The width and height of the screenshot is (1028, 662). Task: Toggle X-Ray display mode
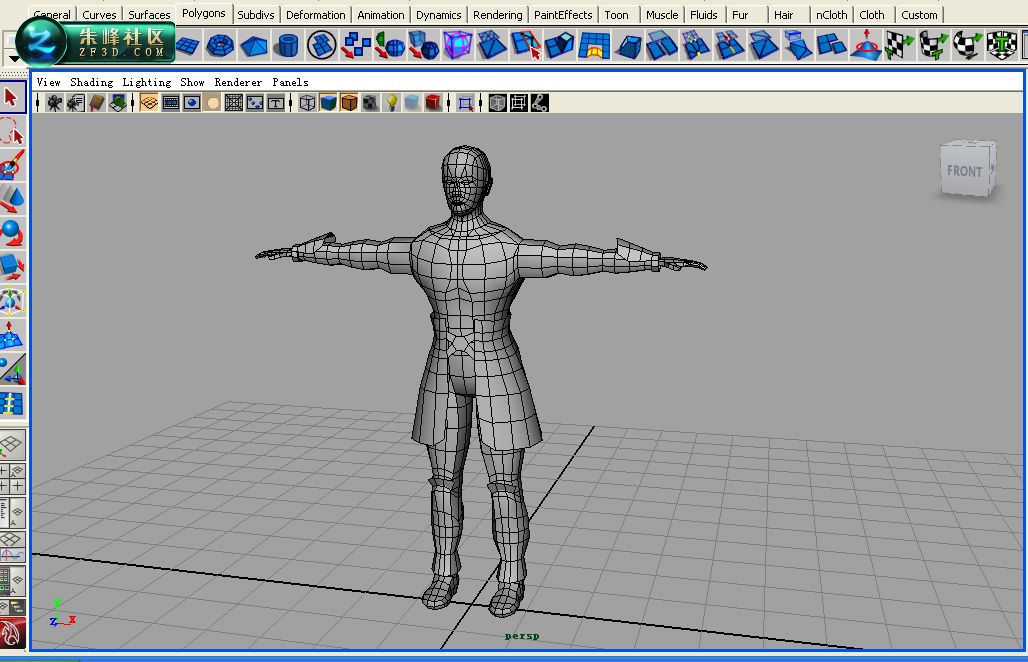coord(498,103)
